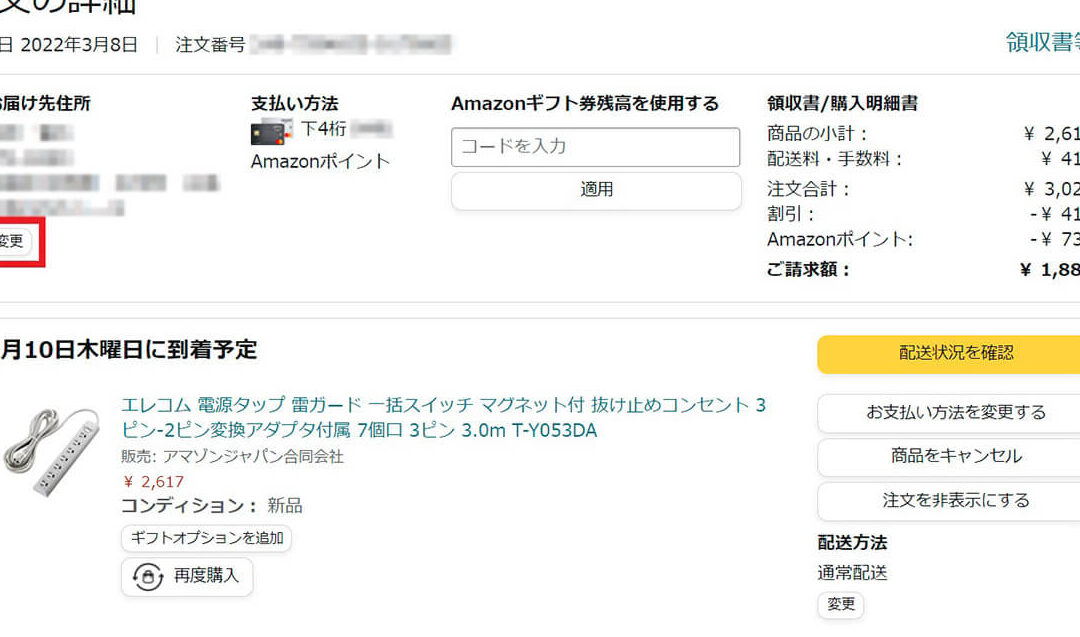Click the 配送状況を確認 tracking button
Image resolution: width=1080 pixels, height=637 pixels.
click(948, 354)
